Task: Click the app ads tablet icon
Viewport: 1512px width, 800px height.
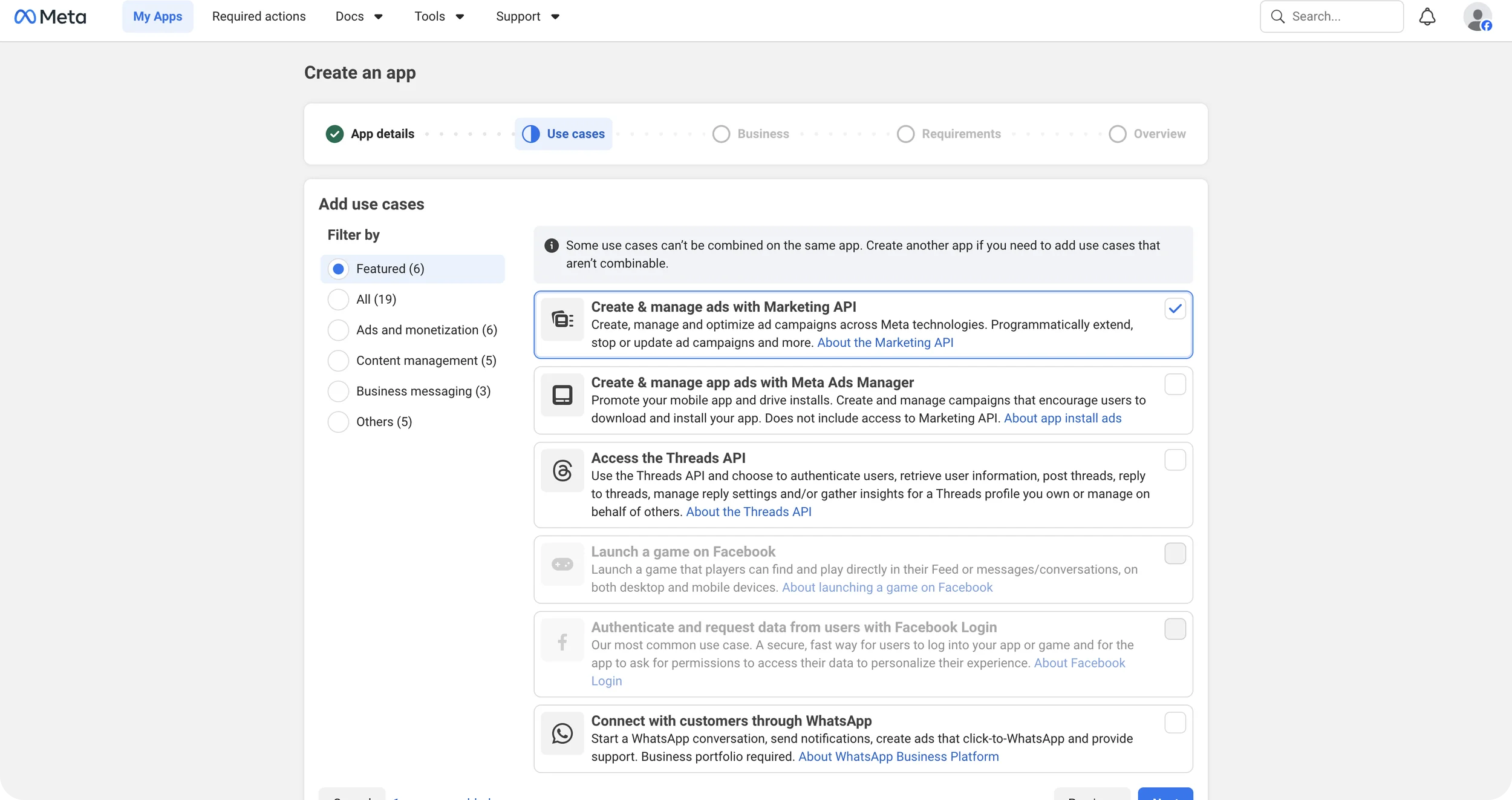Action: click(562, 395)
